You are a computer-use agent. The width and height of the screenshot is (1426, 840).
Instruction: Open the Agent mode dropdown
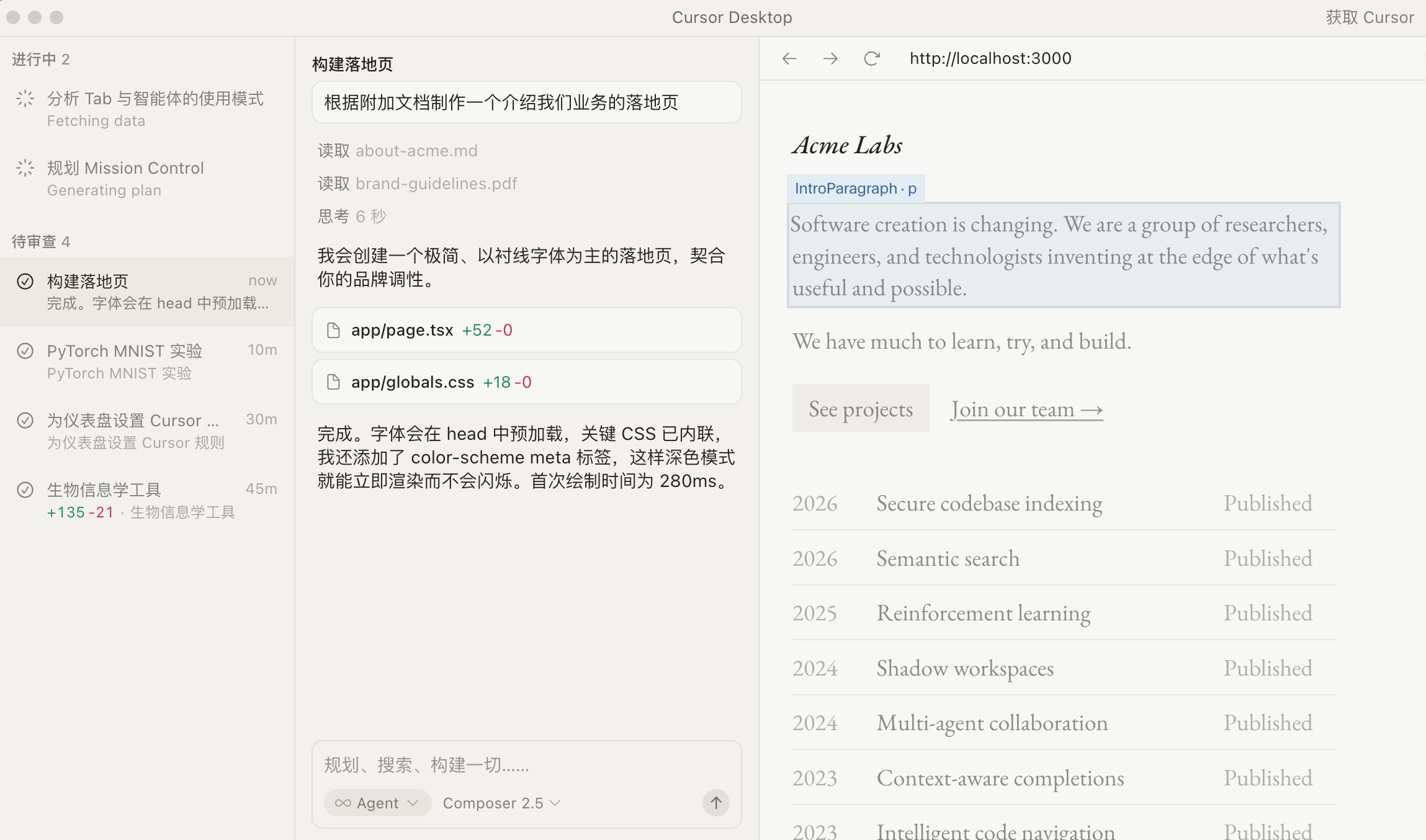click(x=377, y=803)
